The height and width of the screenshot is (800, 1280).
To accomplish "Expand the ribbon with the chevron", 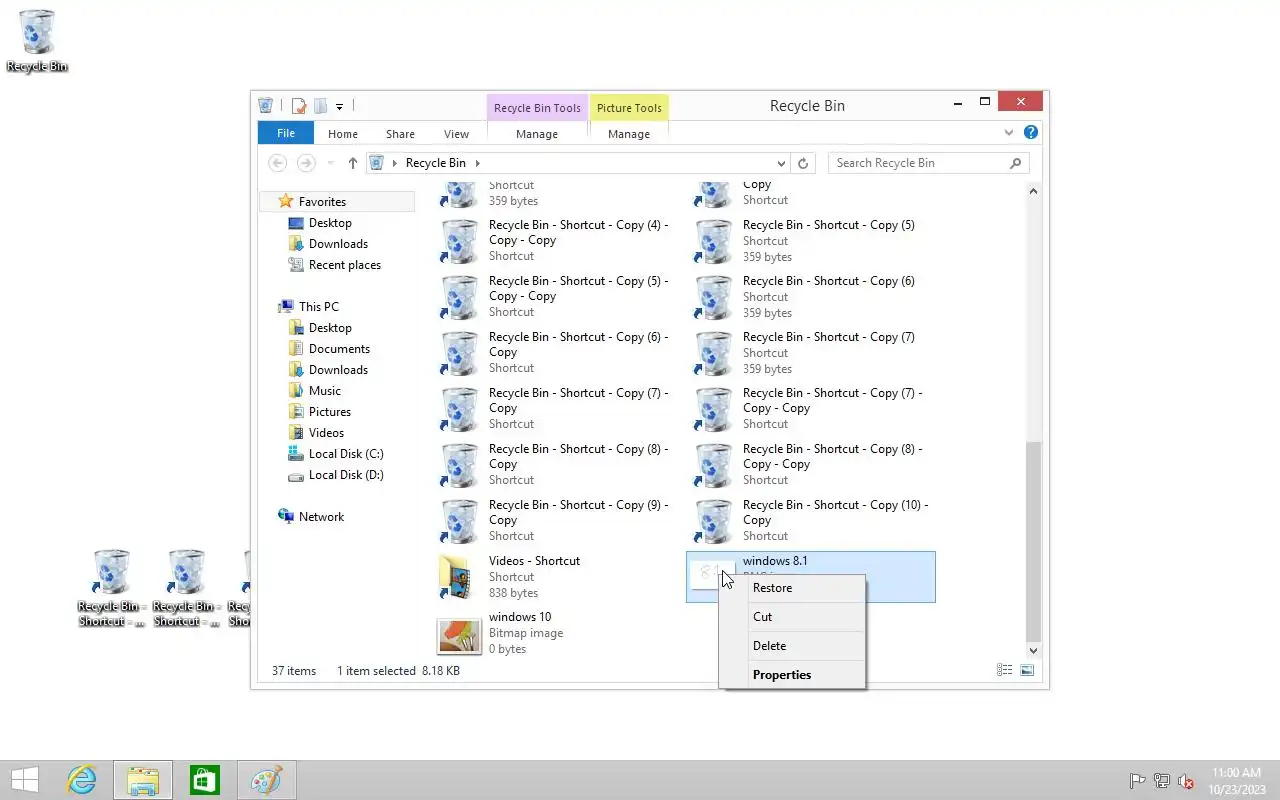I will 1009,133.
